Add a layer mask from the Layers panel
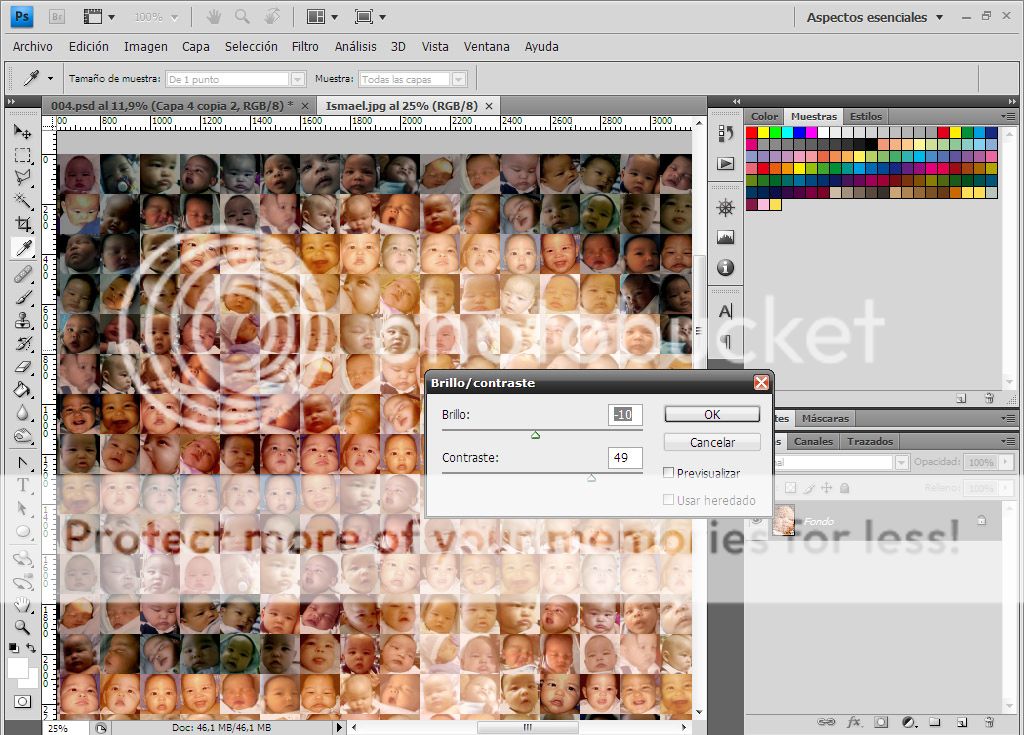 pos(881,722)
